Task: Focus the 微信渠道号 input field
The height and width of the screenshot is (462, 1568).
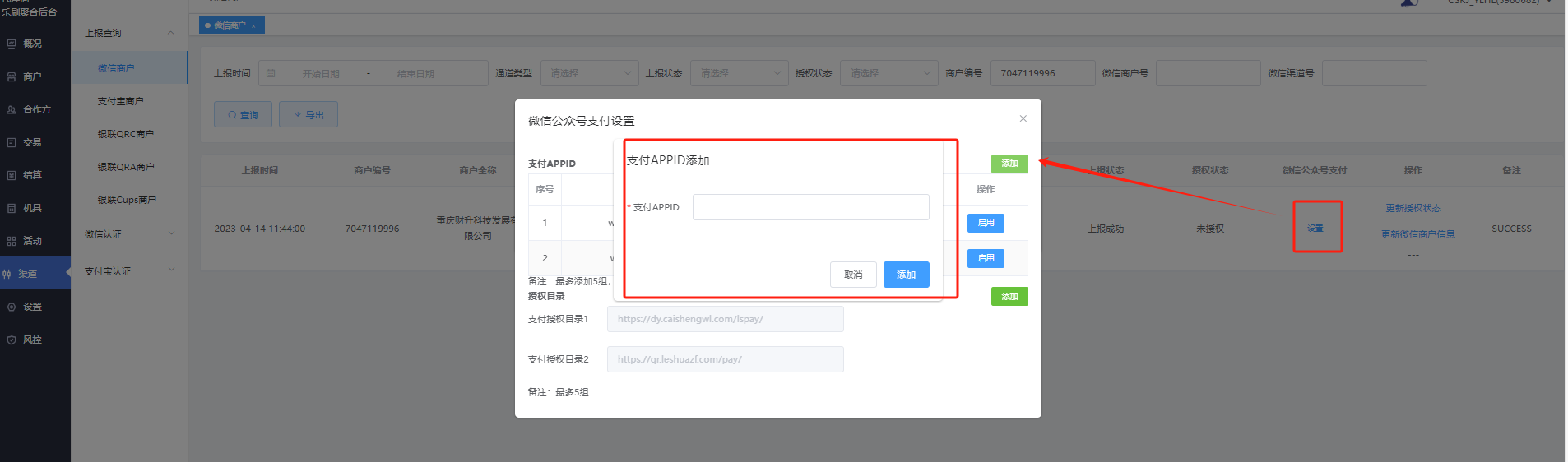Action: point(1375,73)
